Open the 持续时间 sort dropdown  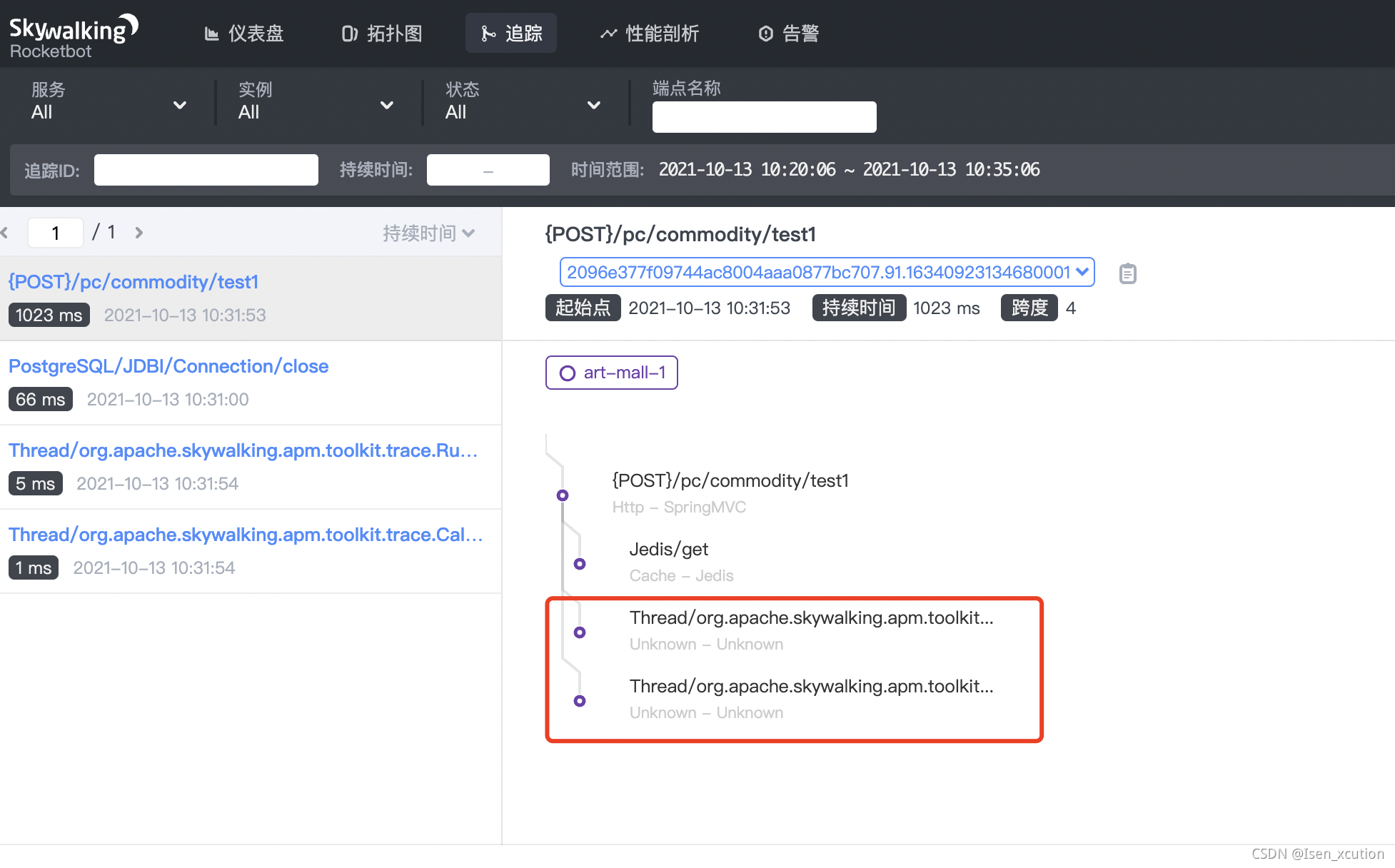coord(428,233)
